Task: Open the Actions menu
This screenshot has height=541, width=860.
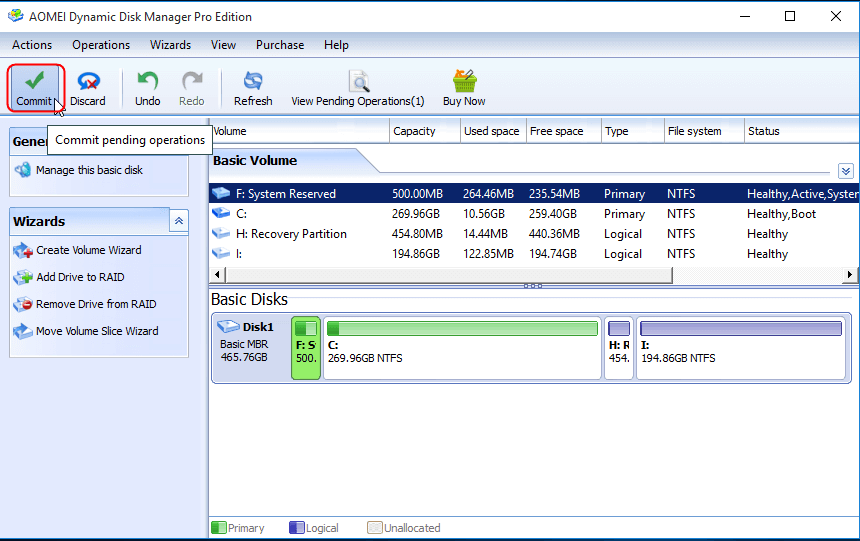Action: pyautogui.click(x=32, y=45)
